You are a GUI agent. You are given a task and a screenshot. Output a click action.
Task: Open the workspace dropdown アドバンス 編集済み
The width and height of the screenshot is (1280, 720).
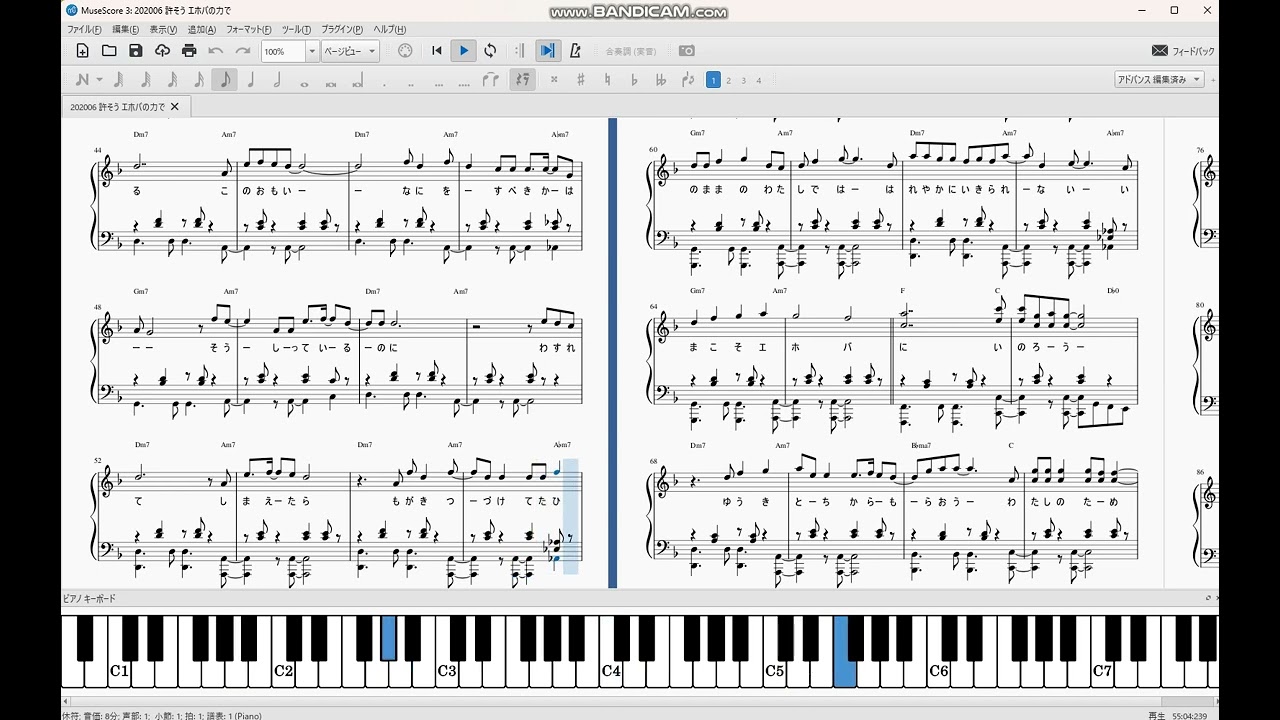[1159, 80]
